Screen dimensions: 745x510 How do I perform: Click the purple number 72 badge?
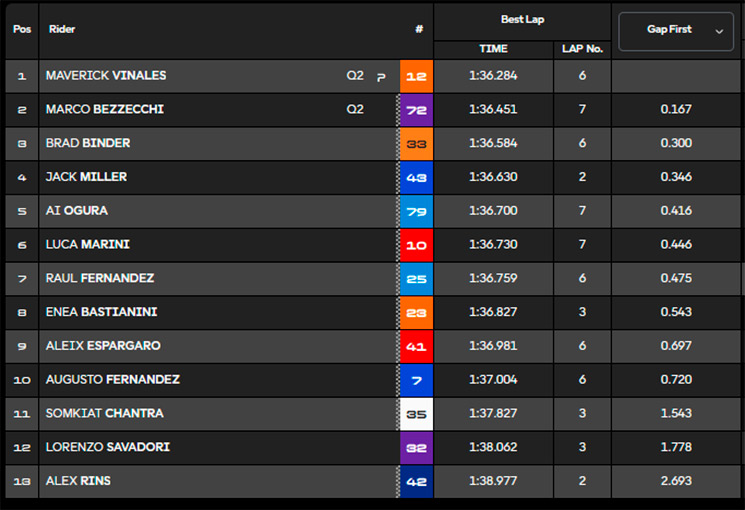coord(416,110)
